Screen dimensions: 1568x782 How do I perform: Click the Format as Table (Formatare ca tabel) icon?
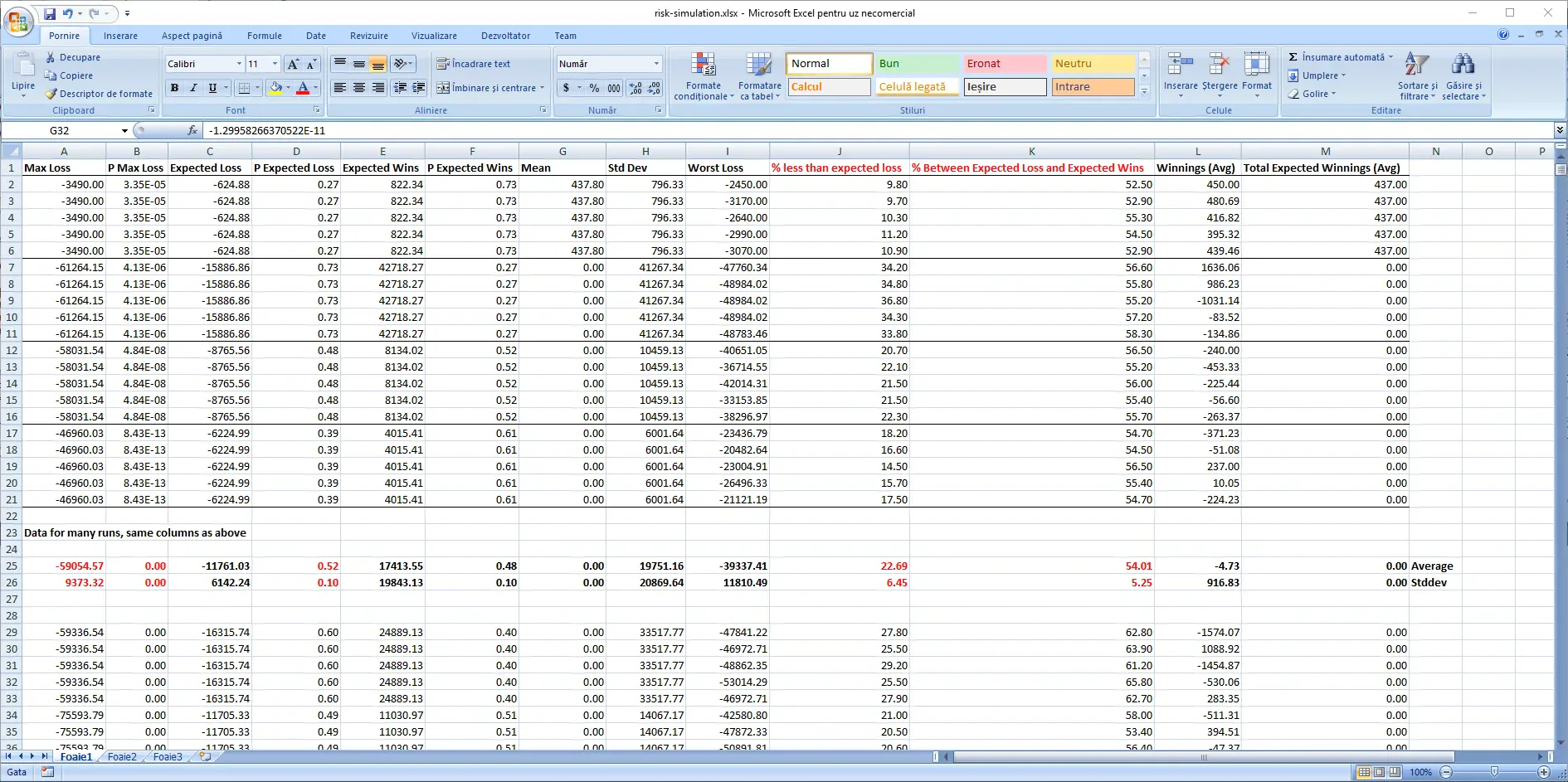click(759, 66)
